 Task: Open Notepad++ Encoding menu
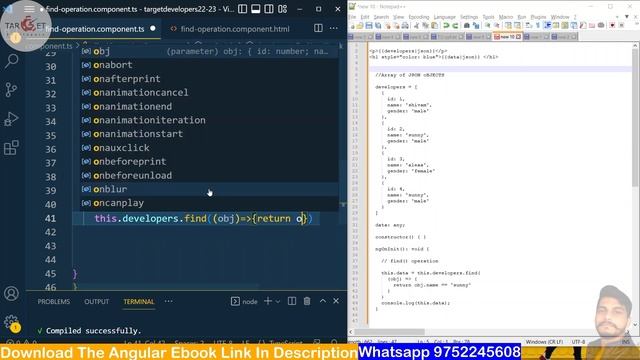[419, 17]
